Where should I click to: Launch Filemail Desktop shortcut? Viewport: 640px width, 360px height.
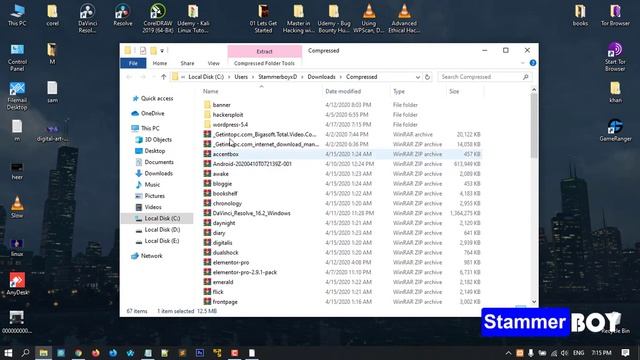pyautogui.click(x=17, y=96)
